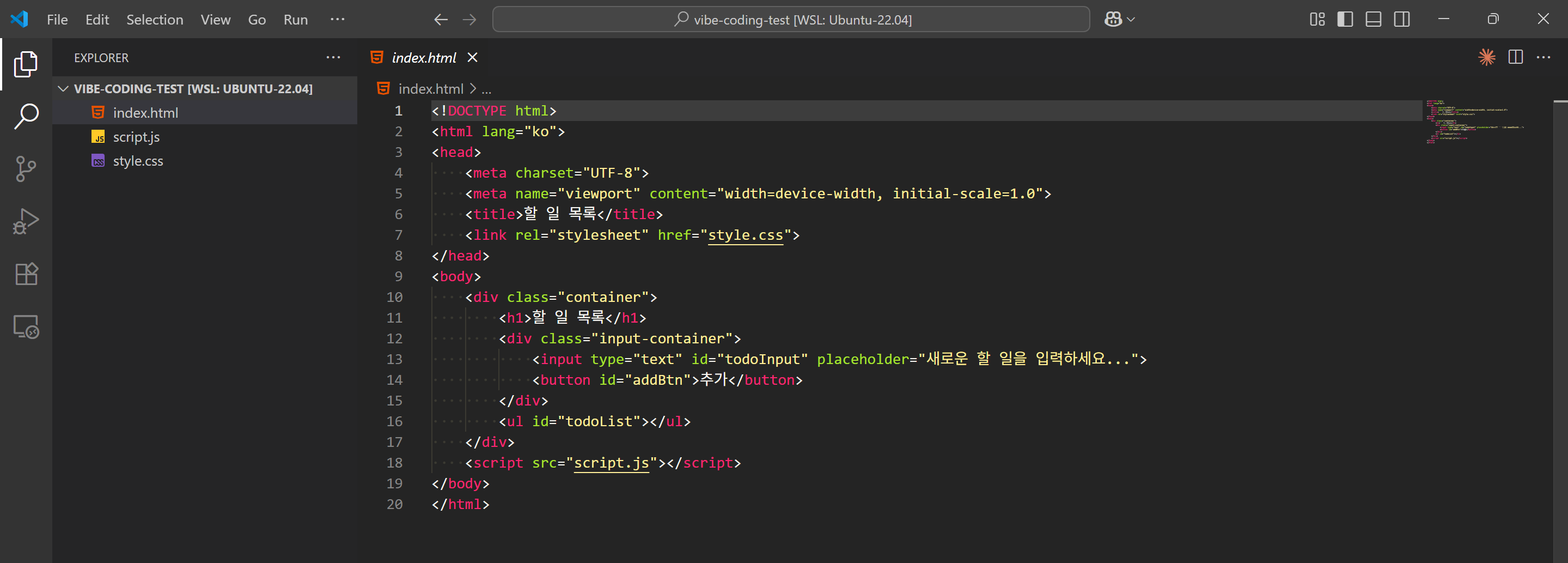Screen dimensions: 1568x563
Task: Open the Explorer view in activity bar
Action: click(26, 64)
